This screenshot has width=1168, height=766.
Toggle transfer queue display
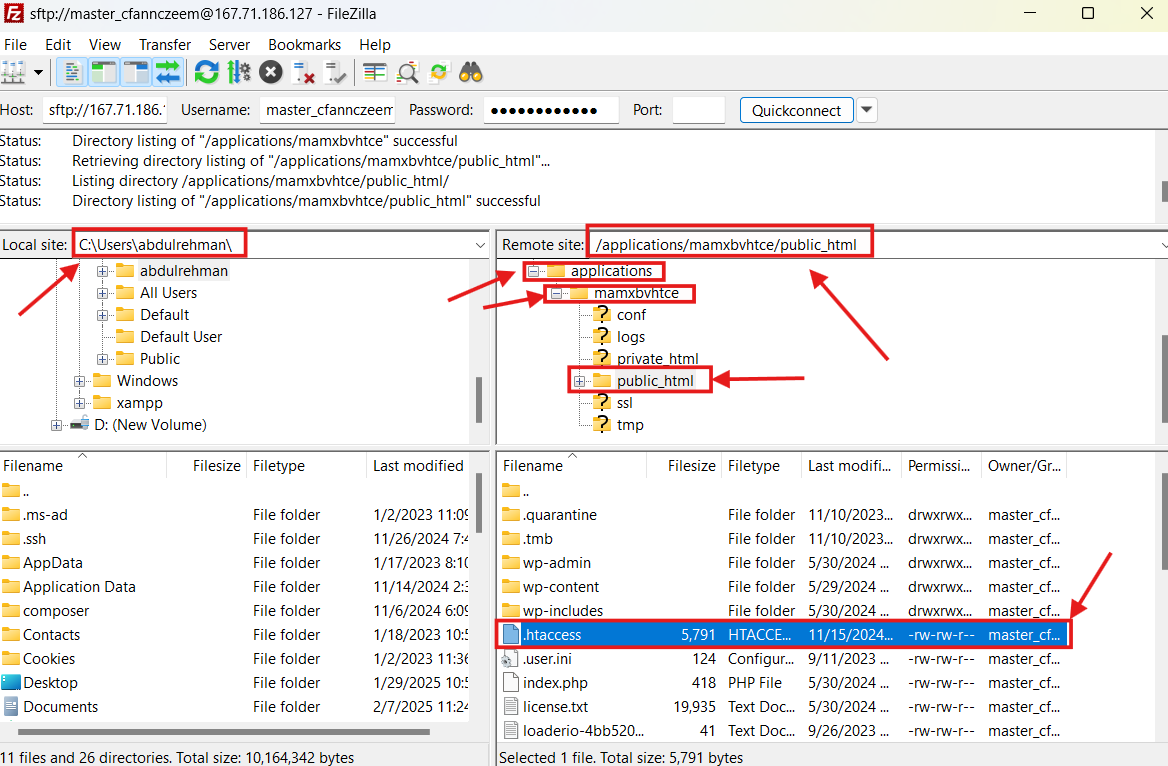167,72
